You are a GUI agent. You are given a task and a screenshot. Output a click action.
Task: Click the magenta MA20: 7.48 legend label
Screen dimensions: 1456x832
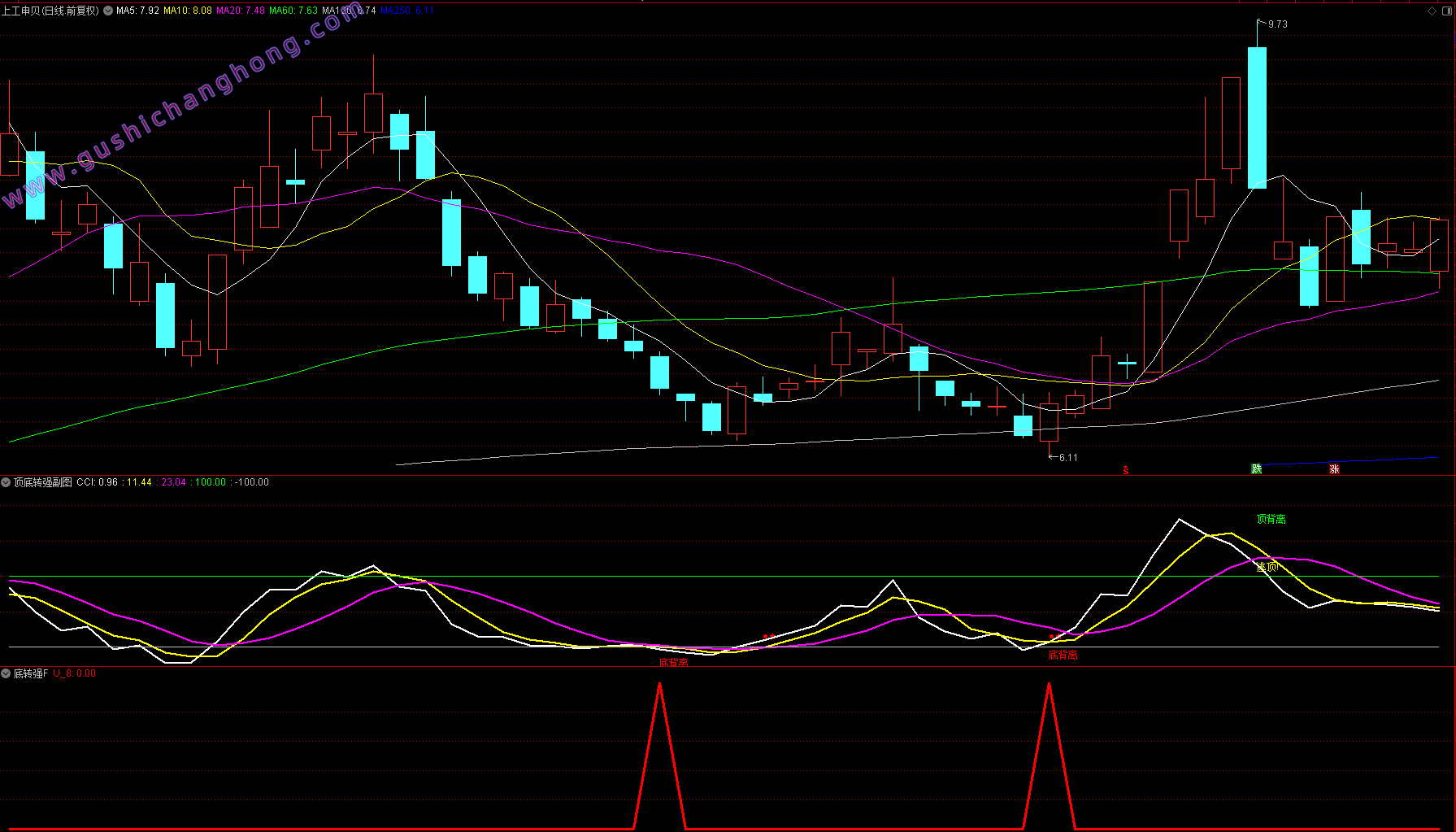coord(241,11)
